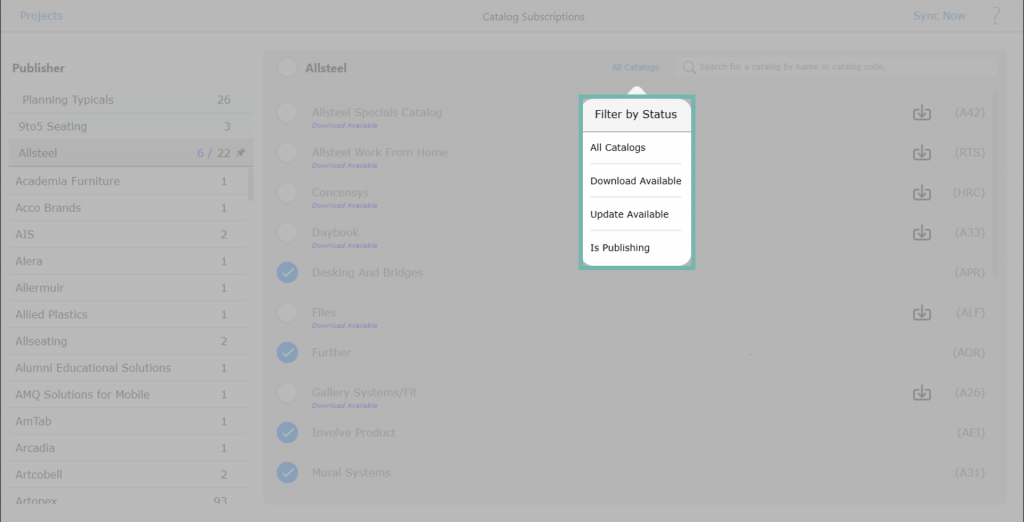The height and width of the screenshot is (522, 1024).
Task: Select AIS publisher
Action: pos(129,235)
